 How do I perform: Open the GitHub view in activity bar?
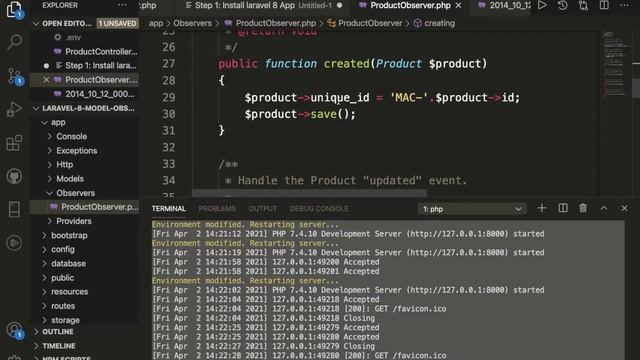coord(14,176)
